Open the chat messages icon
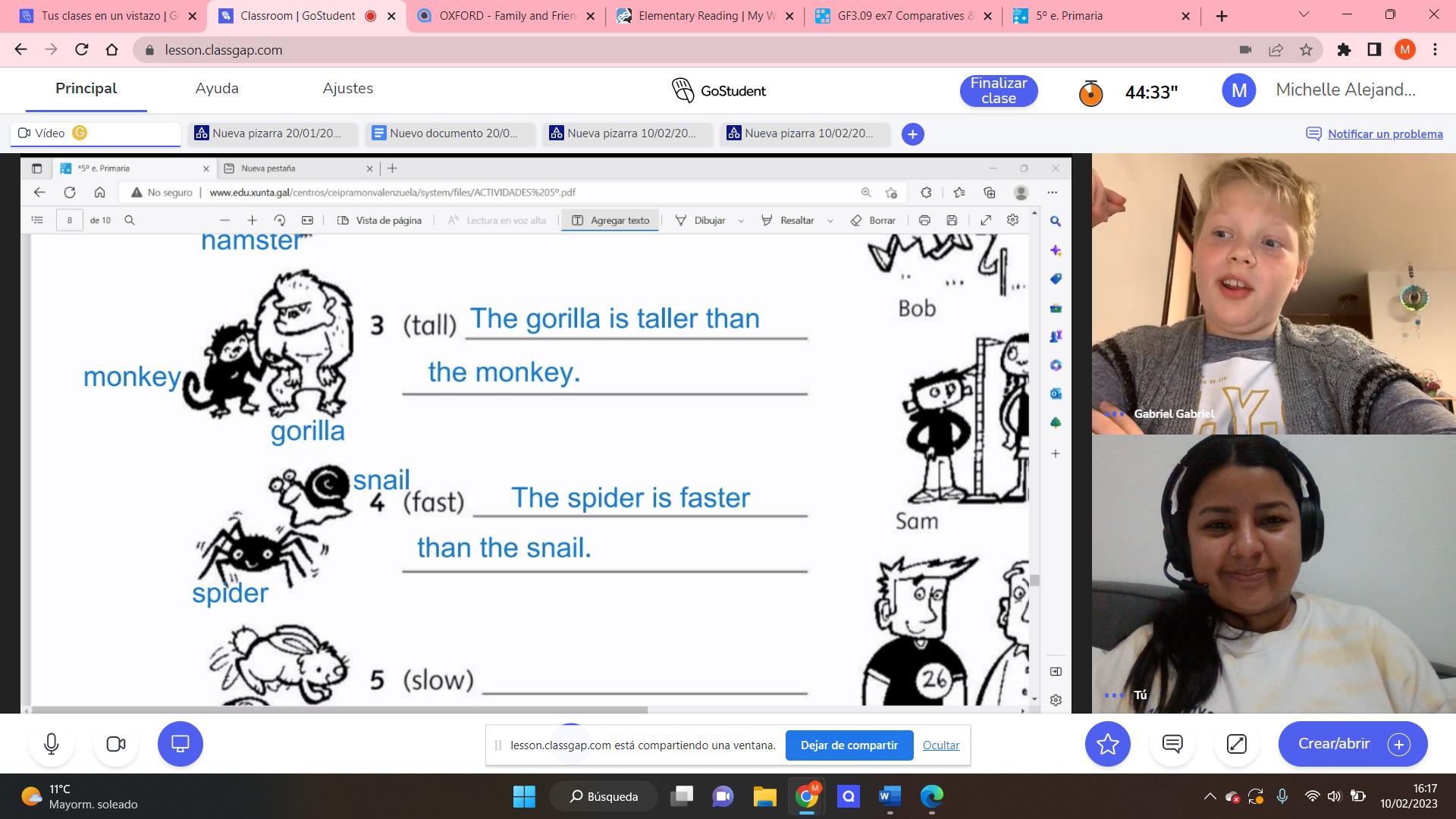Image resolution: width=1456 pixels, height=819 pixels. point(1172,744)
